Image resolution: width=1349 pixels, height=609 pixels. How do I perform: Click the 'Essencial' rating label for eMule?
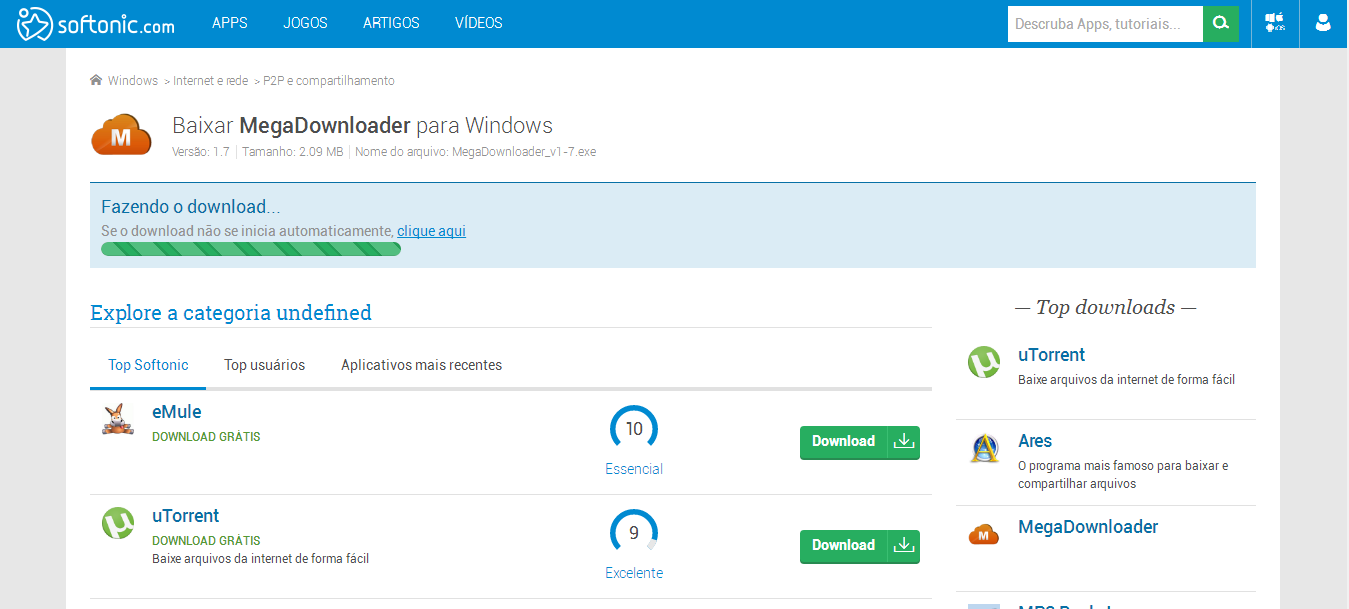634,469
